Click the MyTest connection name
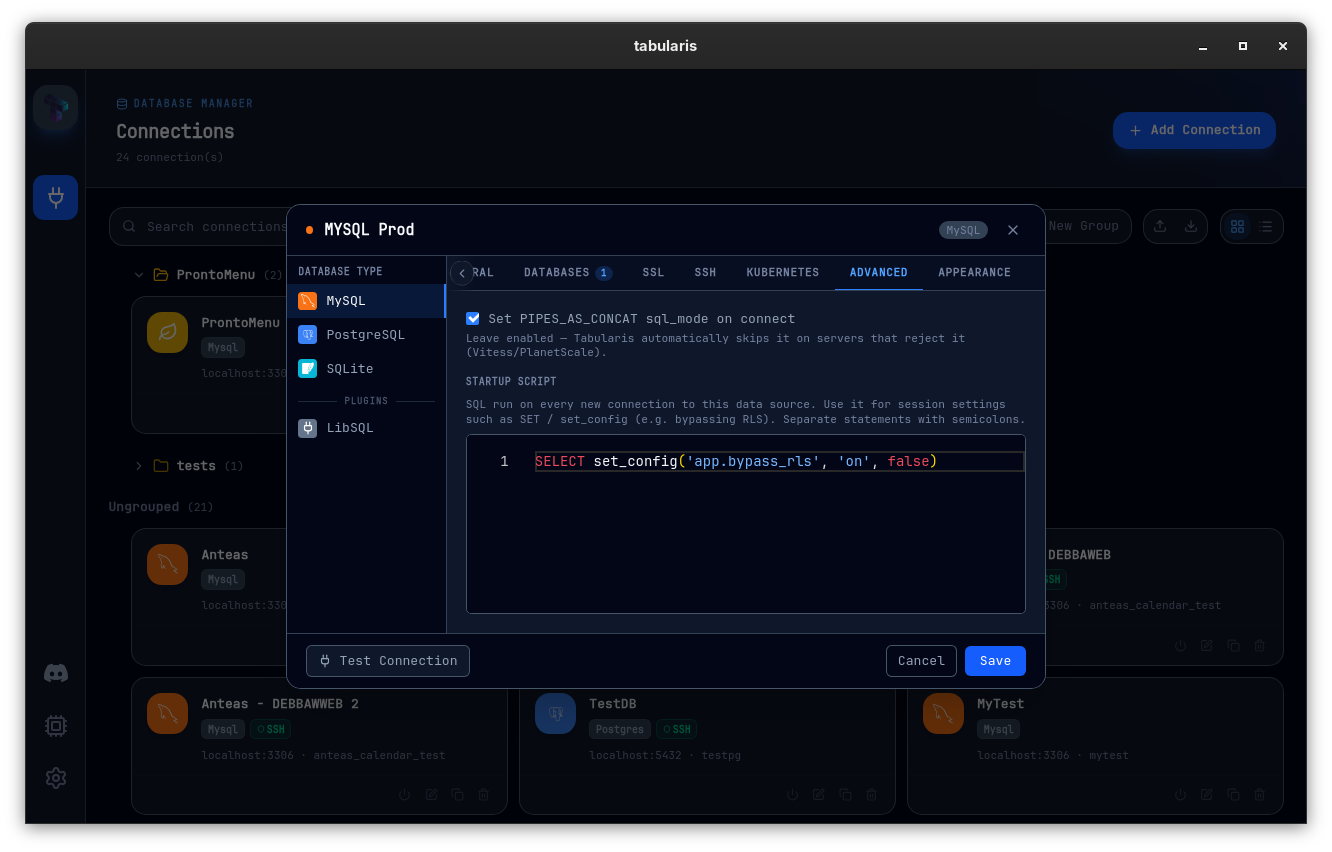This screenshot has height=852, width=1332. [1000, 704]
